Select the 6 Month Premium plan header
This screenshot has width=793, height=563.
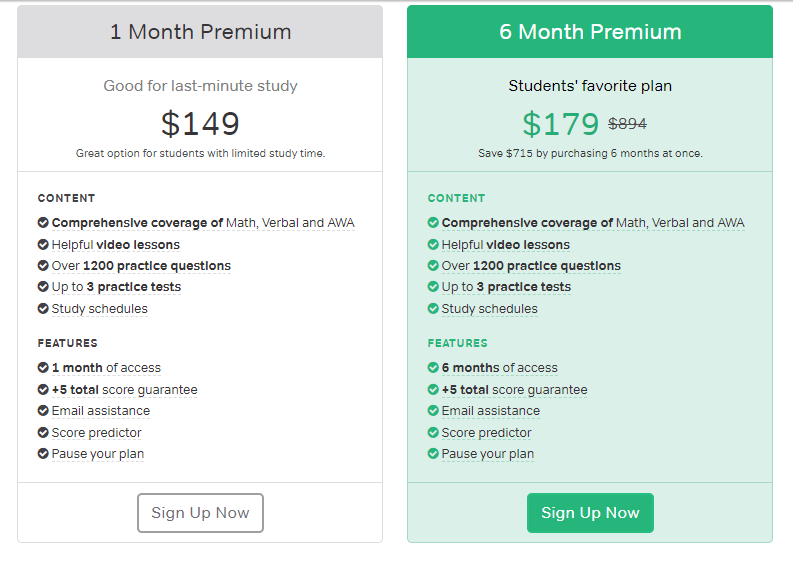pos(590,32)
